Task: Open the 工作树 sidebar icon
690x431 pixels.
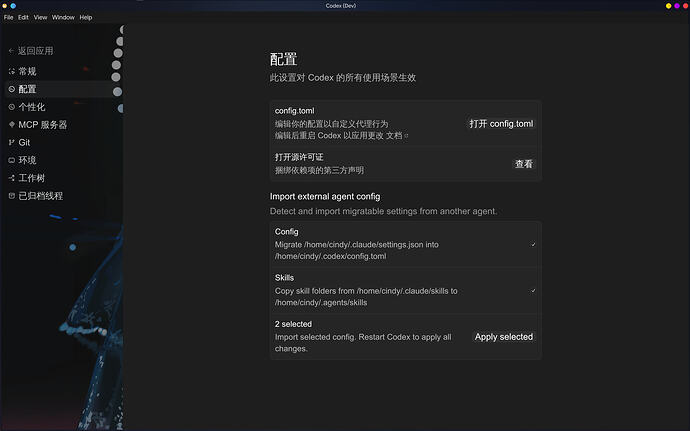Action: 12,178
